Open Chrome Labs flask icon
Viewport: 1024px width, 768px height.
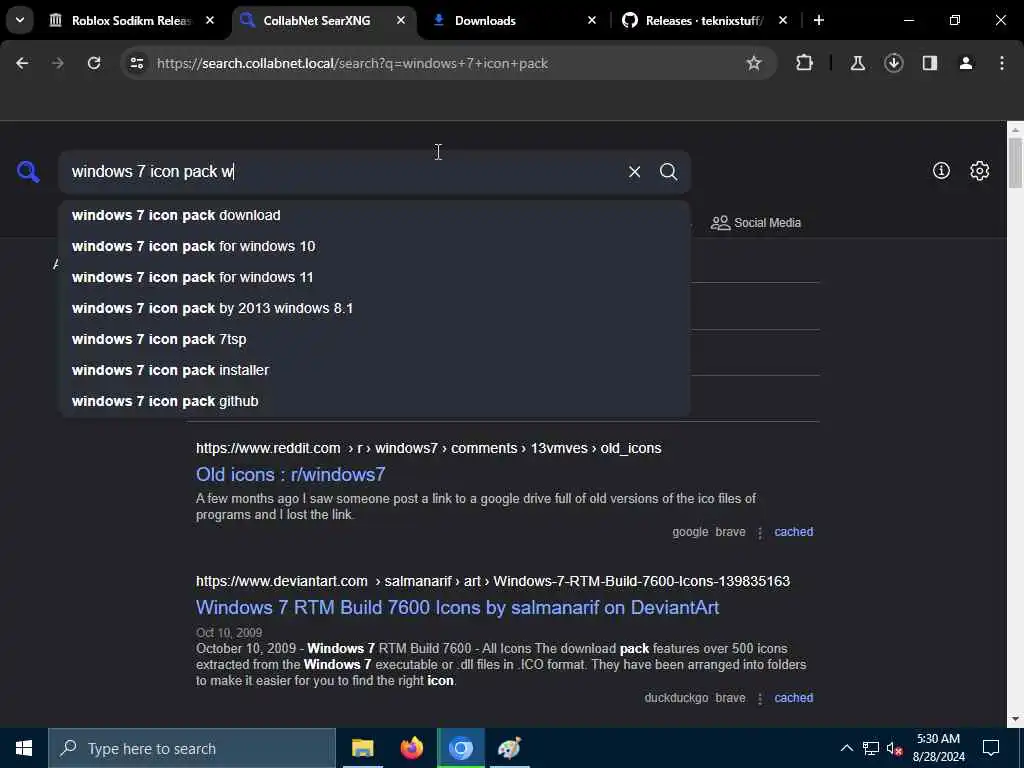click(x=857, y=63)
